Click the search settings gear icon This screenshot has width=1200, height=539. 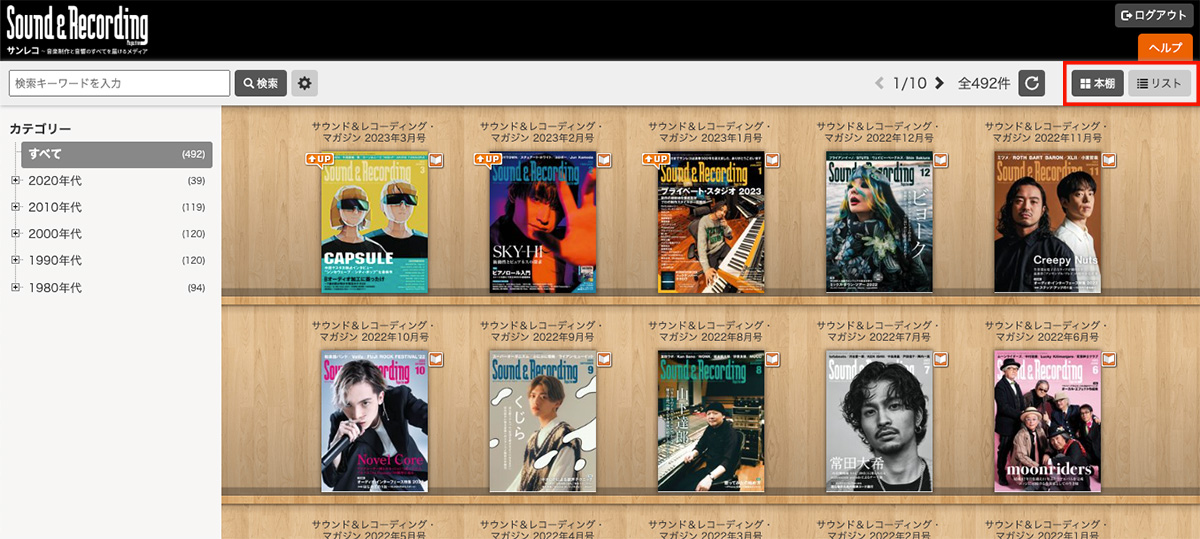pyautogui.click(x=304, y=83)
